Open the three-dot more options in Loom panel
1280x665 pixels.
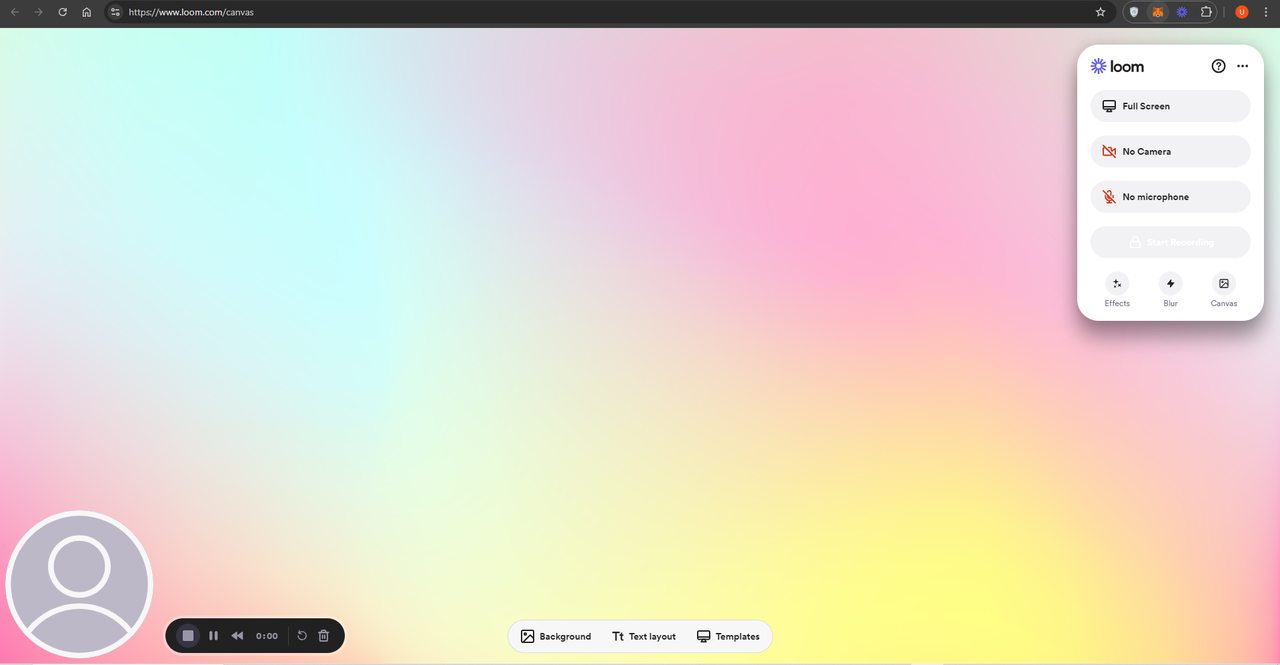click(x=1242, y=66)
